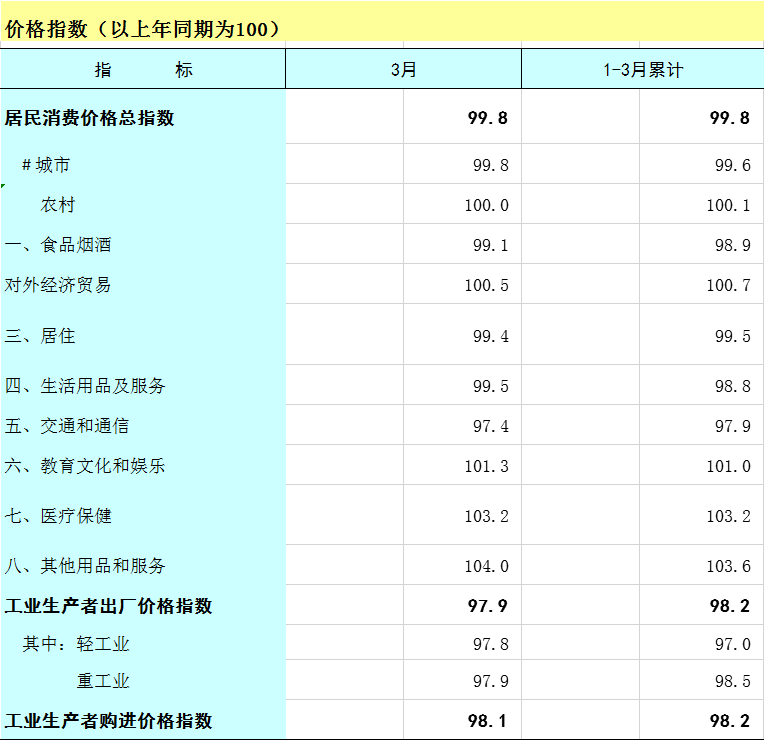Click the 98.1 value for 工业生产者购进价格指数

(490, 721)
